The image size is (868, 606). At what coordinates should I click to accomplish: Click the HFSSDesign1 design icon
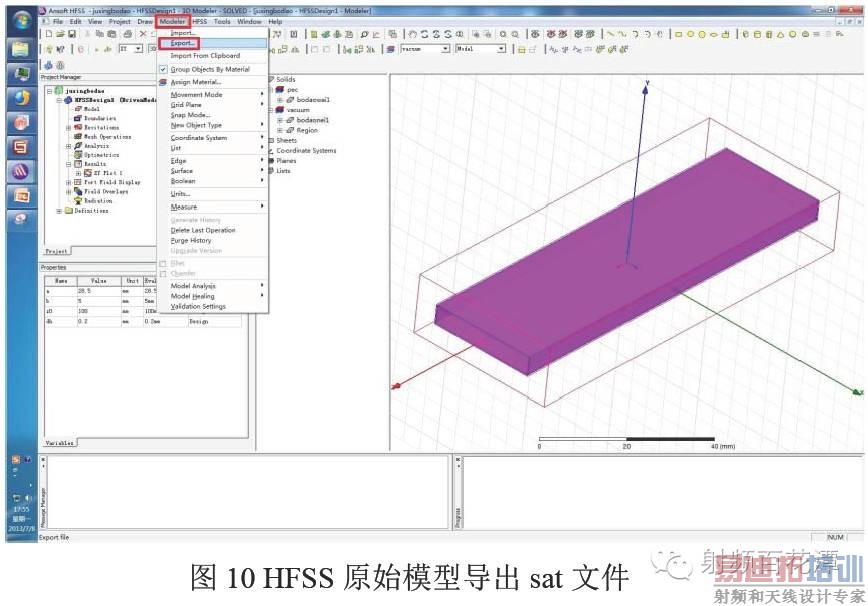pos(68,100)
